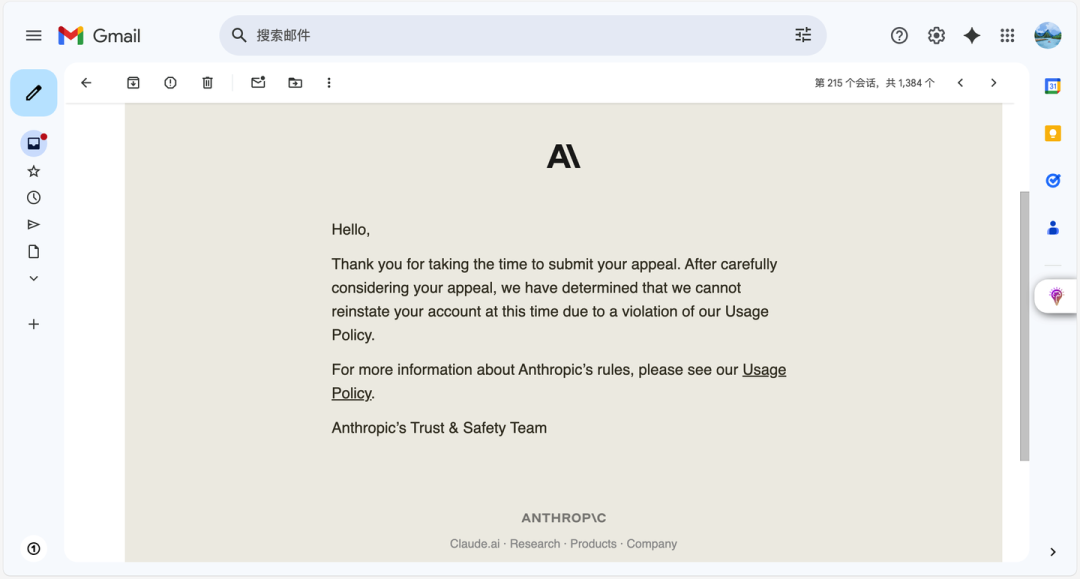Click the email vertical scrollbar
1080x579 pixels.
[1024, 326]
